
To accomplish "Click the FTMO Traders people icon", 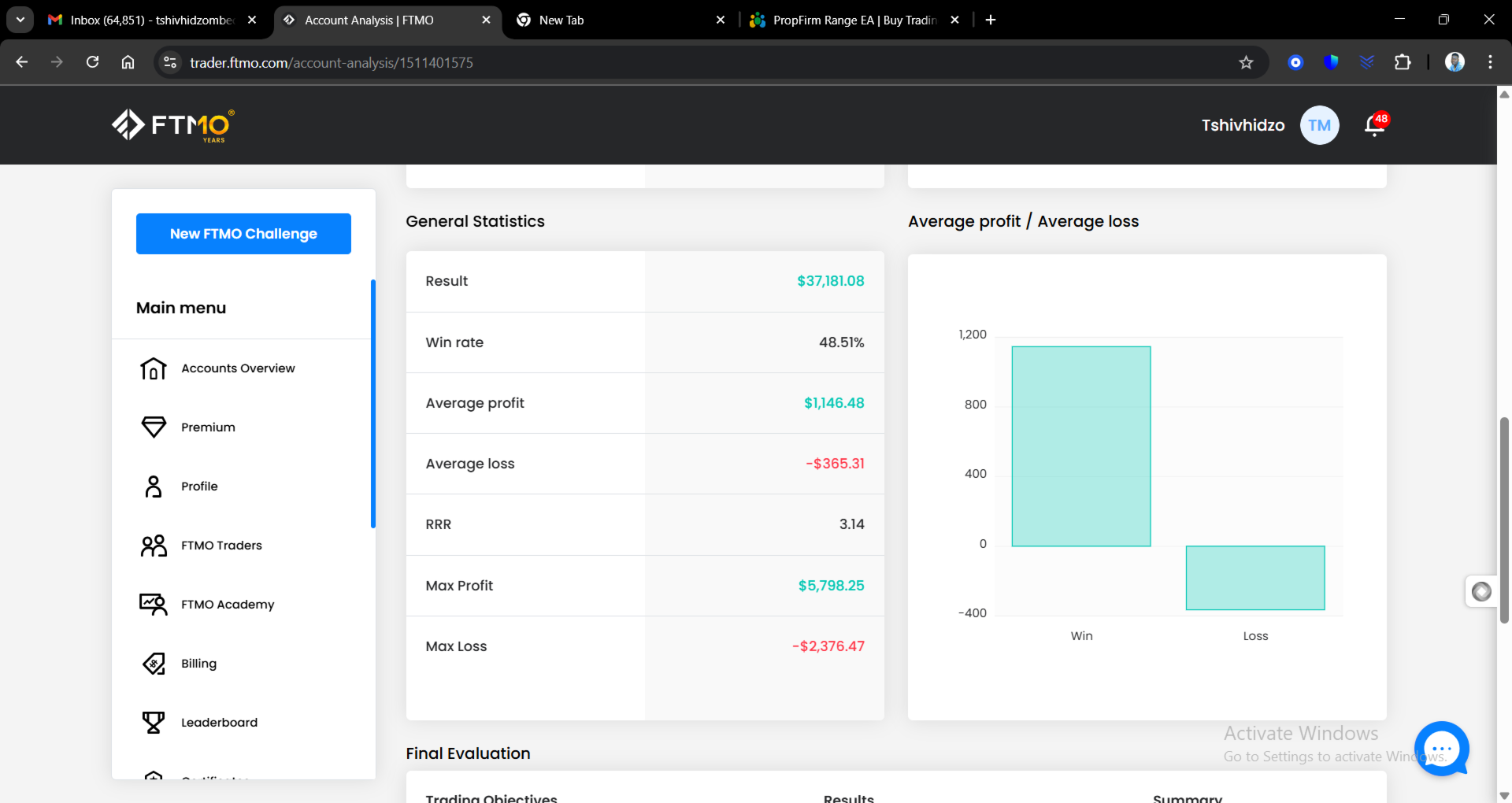I will [x=154, y=546].
